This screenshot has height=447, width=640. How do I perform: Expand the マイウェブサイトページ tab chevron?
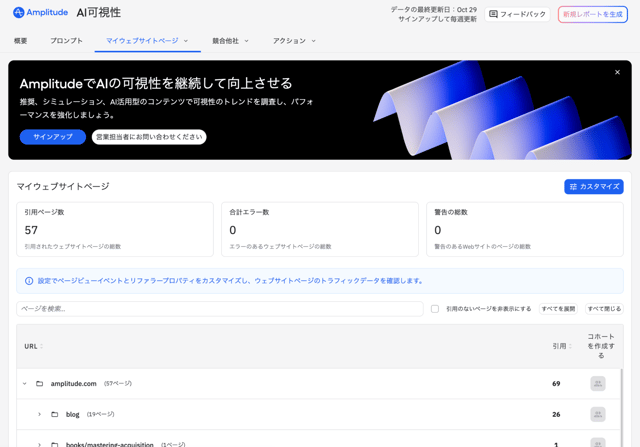pos(186,41)
